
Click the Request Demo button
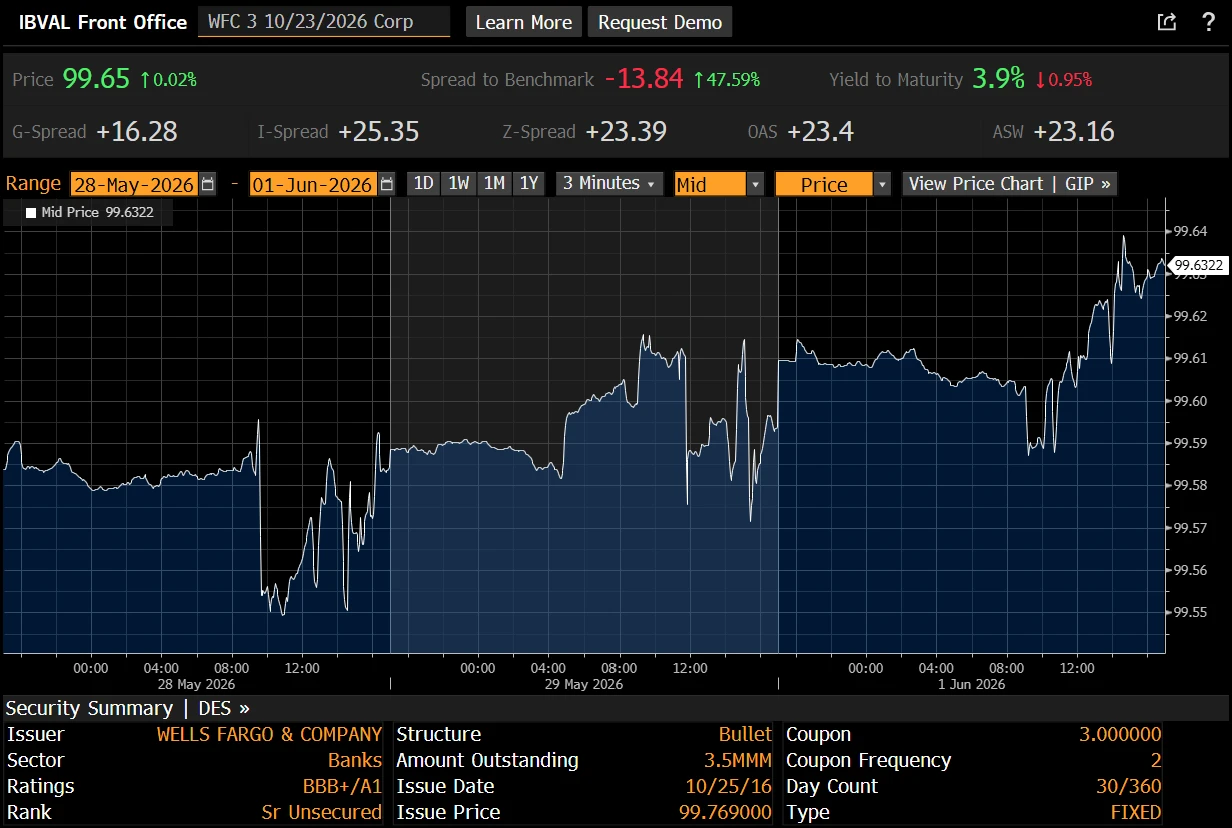[x=660, y=22]
